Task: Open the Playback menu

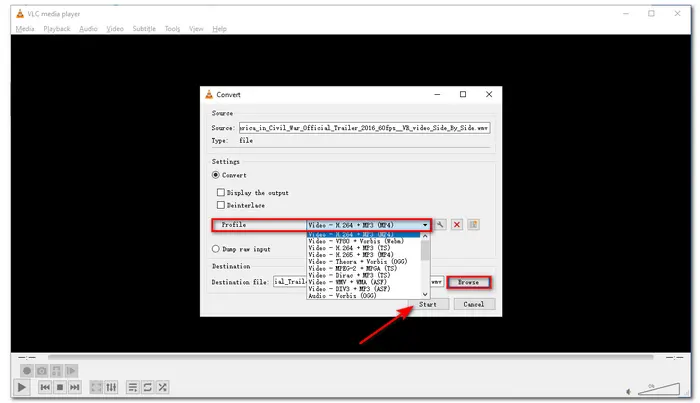Action: 57,29
